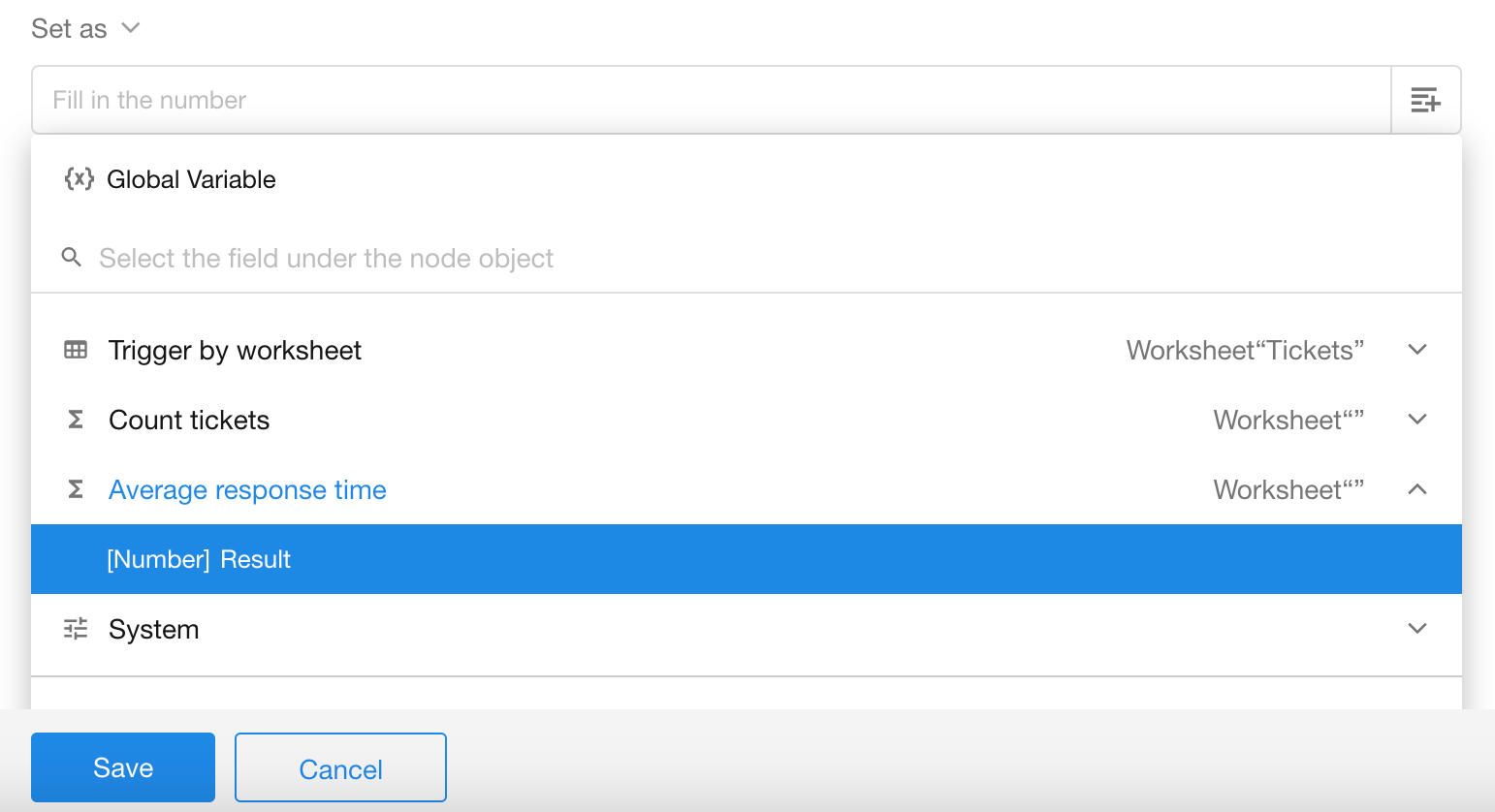Click the search magnifier icon
The width and height of the screenshot is (1495, 812).
[71, 258]
